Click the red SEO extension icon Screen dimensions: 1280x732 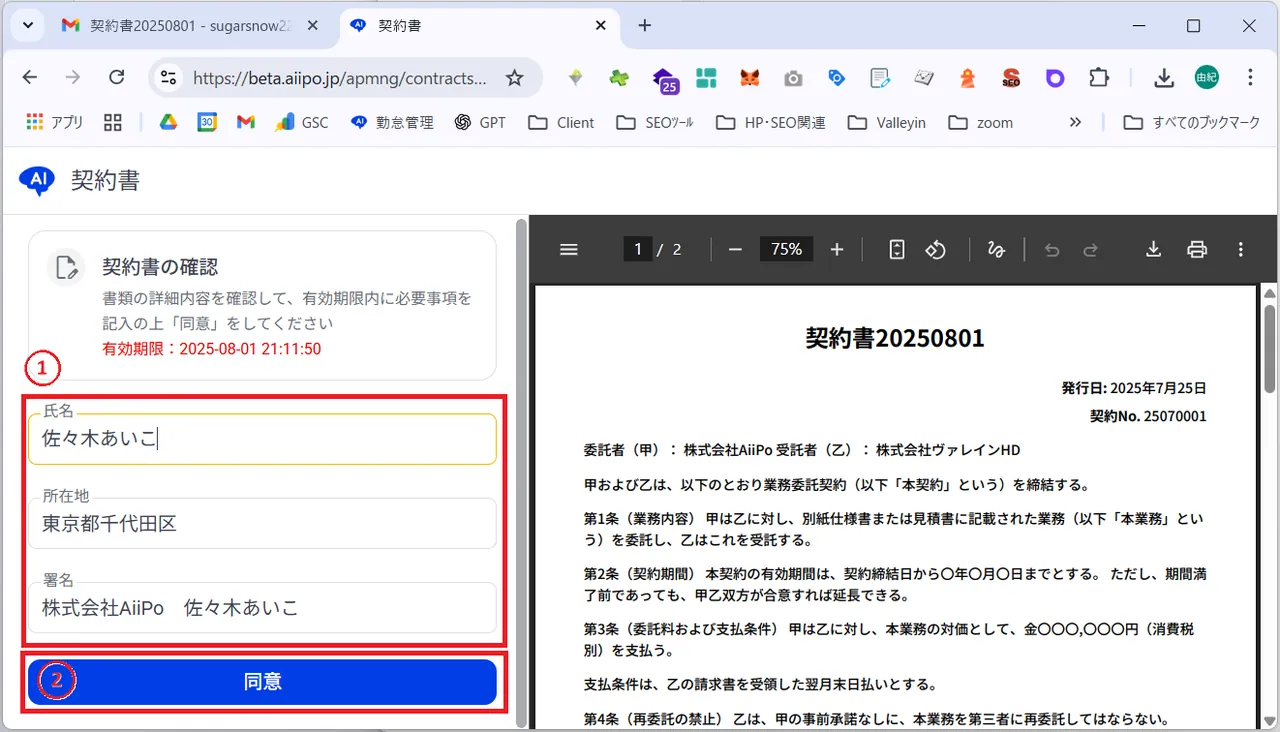(x=1011, y=78)
